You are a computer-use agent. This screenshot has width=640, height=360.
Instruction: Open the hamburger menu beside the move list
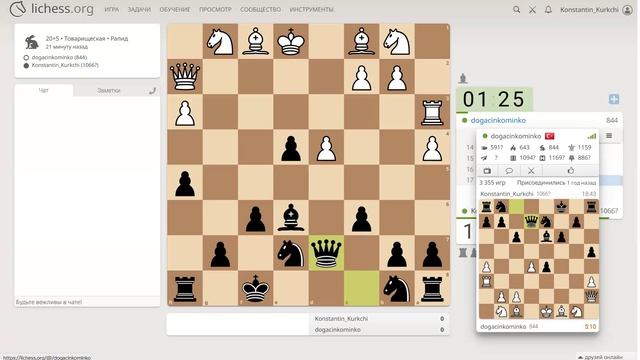click(x=609, y=136)
